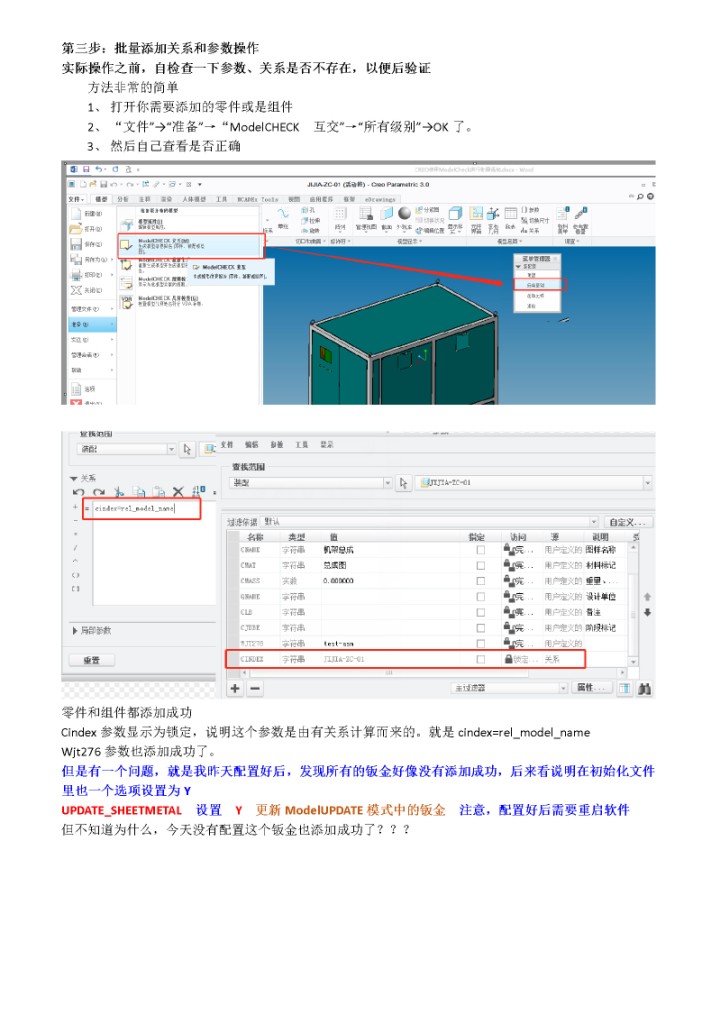Toggle 指定 checkbox for 阶段标记 row
Screen dimensions: 702x1024
pos(481,628)
